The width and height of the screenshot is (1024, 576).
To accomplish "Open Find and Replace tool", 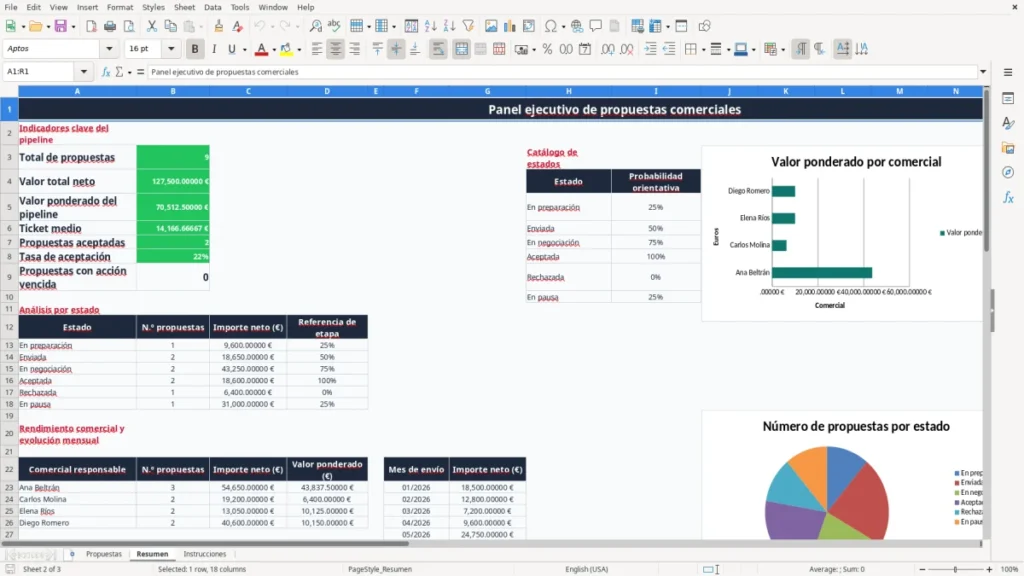I will point(315,26).
